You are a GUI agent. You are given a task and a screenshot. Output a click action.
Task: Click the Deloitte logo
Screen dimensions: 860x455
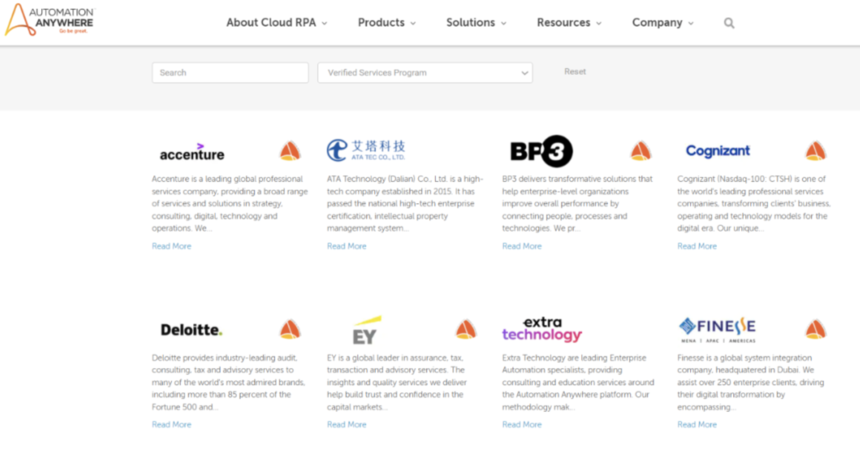[191, 330]
